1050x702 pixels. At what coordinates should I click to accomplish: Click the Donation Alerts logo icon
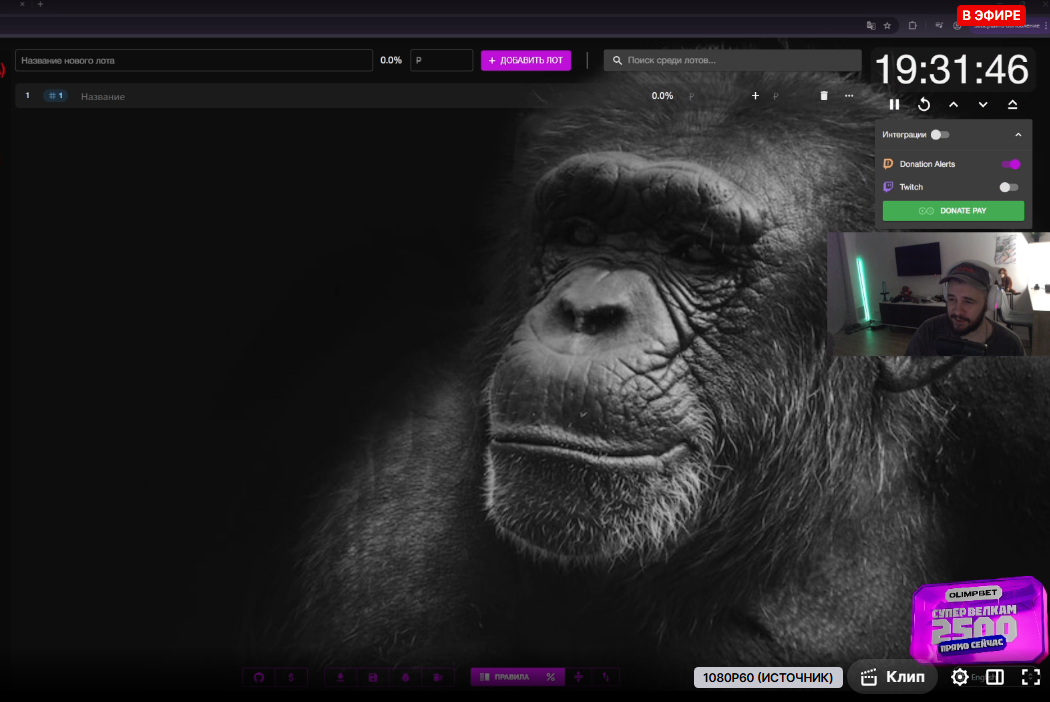click(888, 164)
